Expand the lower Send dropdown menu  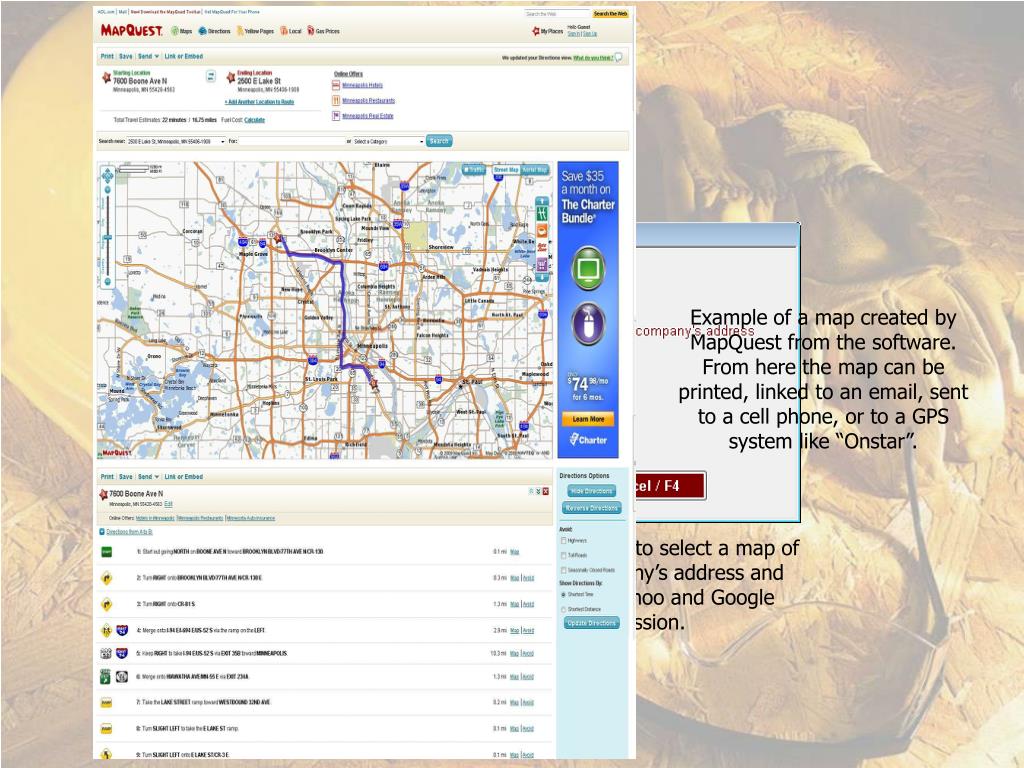click(148, 477)
